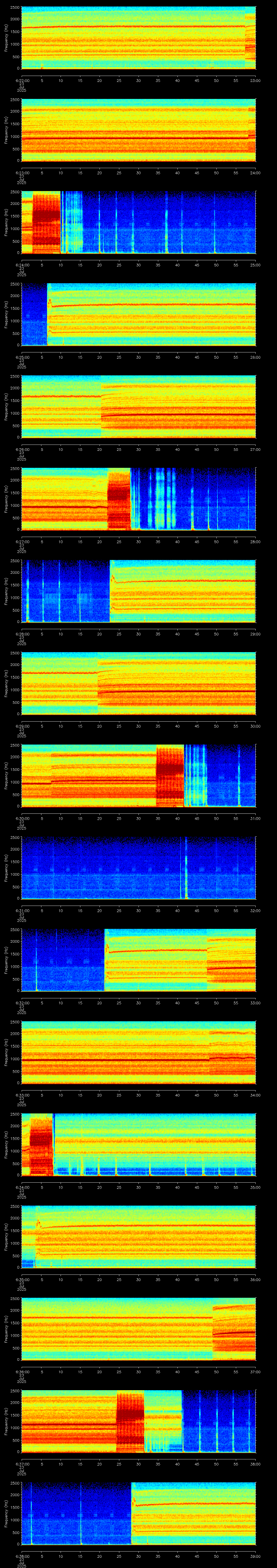Click the 6:23:00 start time label
This screenshot has width=277, height=1568.
pyautogui.click(x=22, y=173)
